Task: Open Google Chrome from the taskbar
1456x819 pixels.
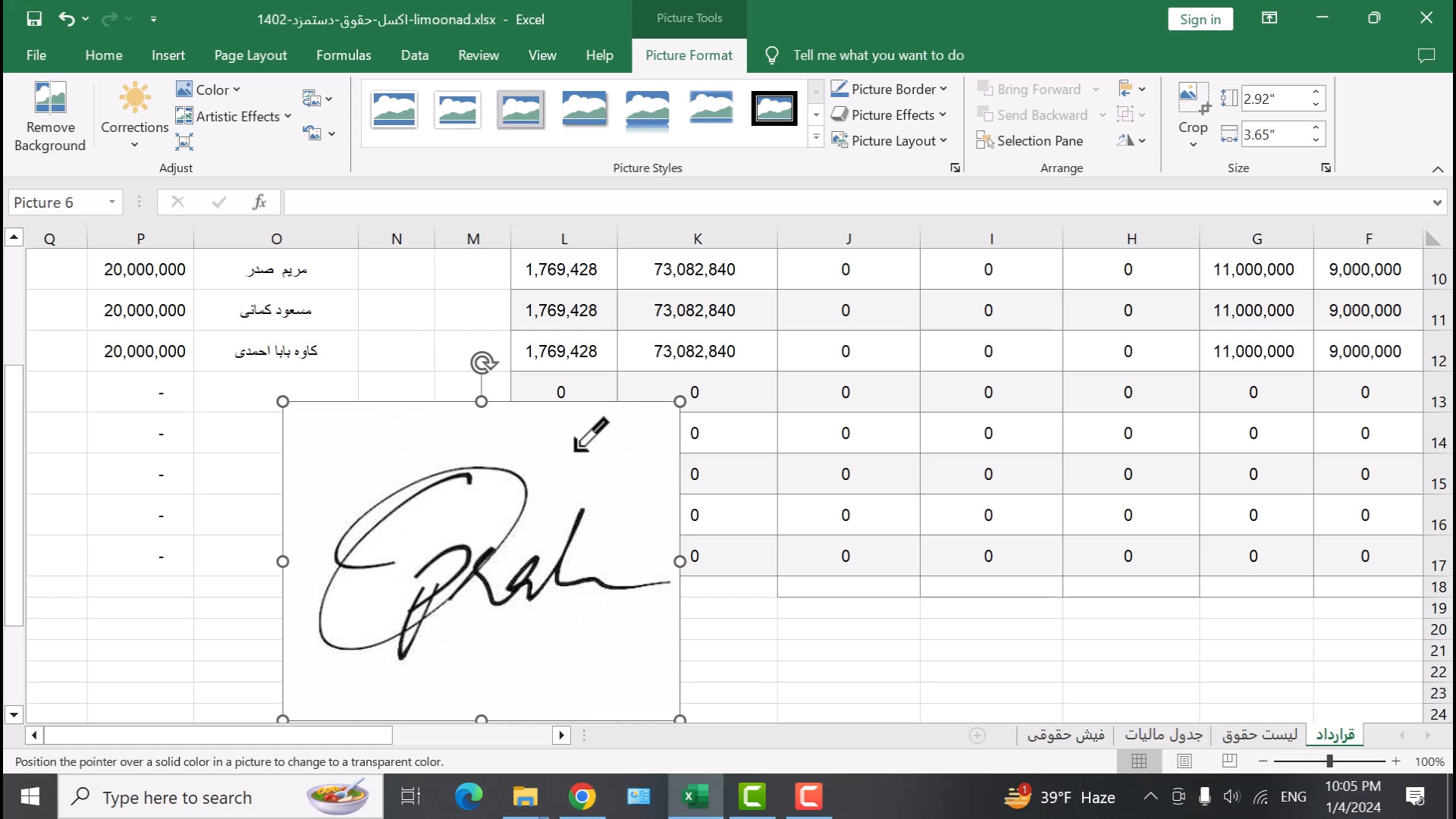Action: [582, 797]
